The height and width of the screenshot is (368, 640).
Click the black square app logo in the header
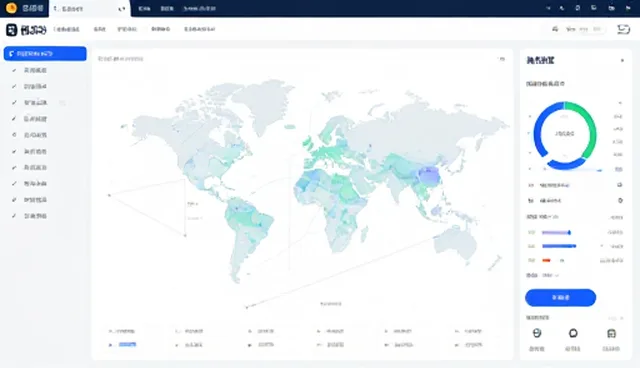pyautogui.click(x=11, y=29)
